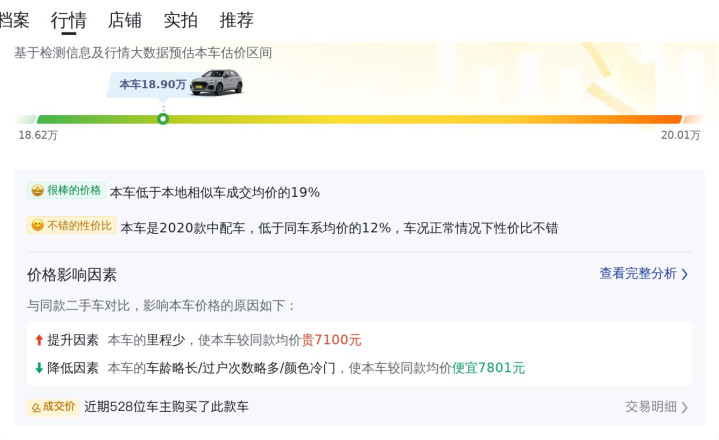The image size is (719, 440).
Task: Click the green down arrow for 降低因素
Action: click(39, 368)
